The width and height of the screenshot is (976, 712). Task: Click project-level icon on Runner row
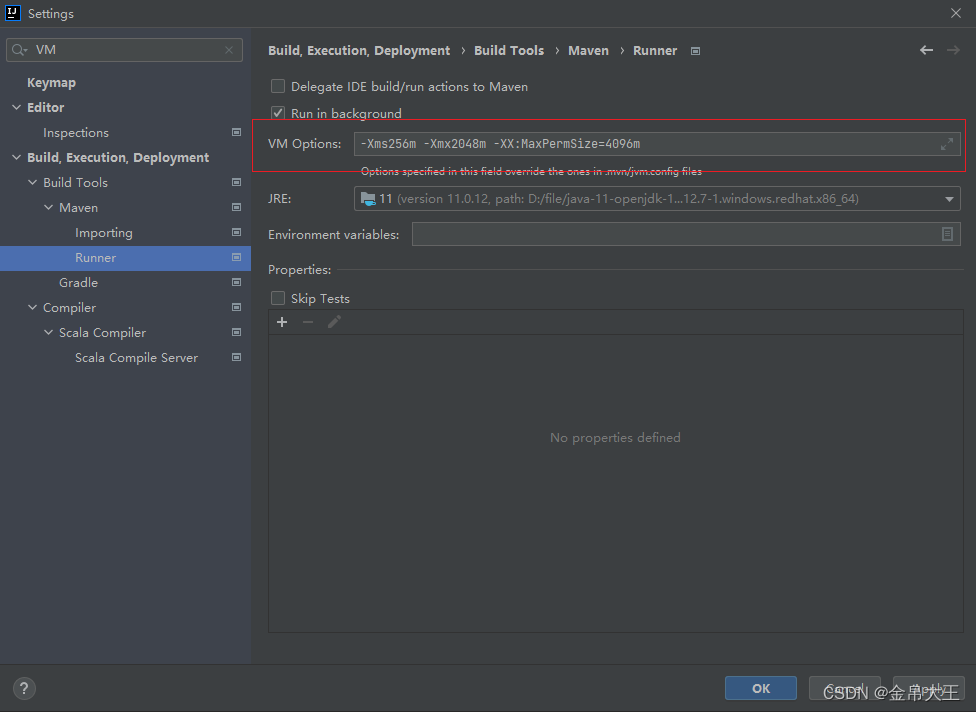pos(237,257)
